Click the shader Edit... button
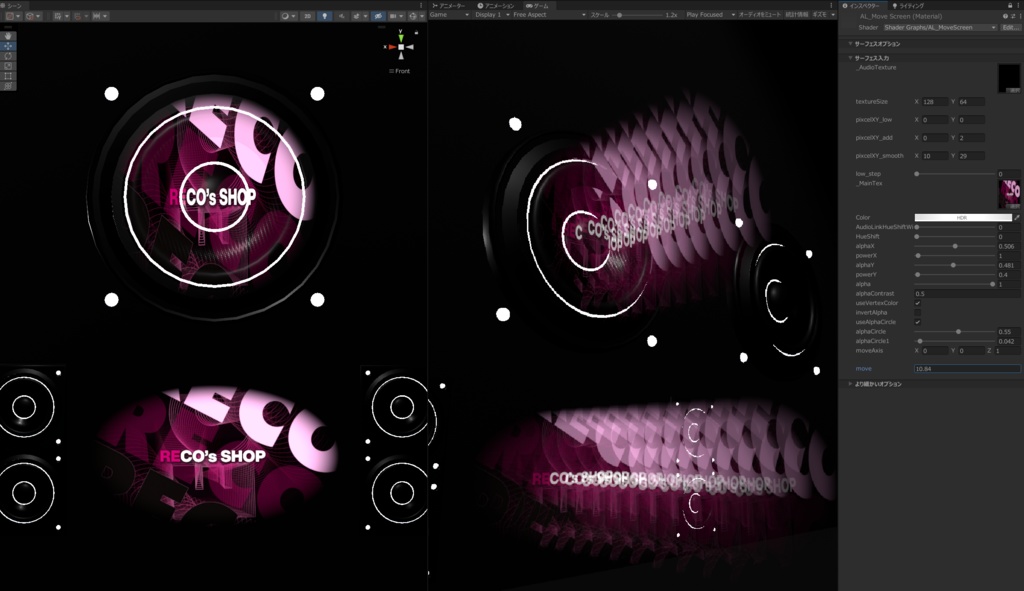 (x=1010, y=27)
